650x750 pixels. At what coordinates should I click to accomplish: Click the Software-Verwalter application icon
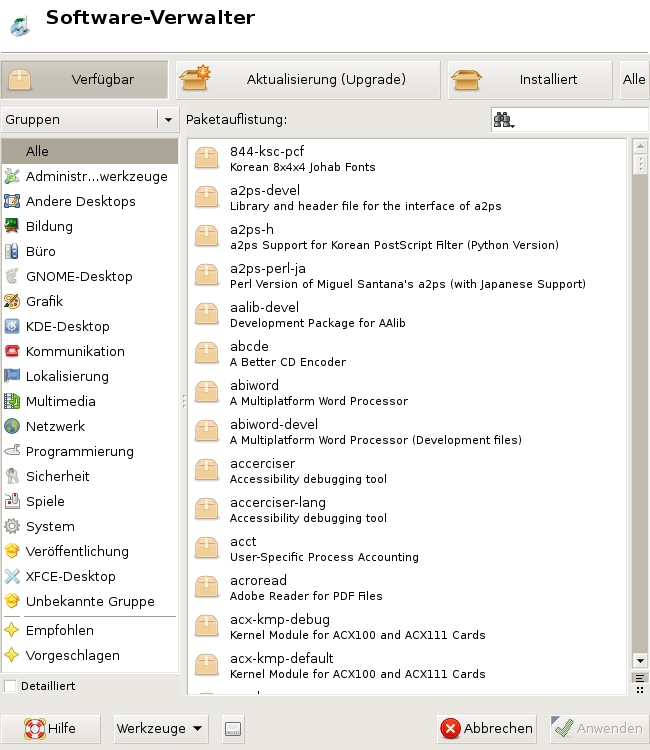point(20,26)
